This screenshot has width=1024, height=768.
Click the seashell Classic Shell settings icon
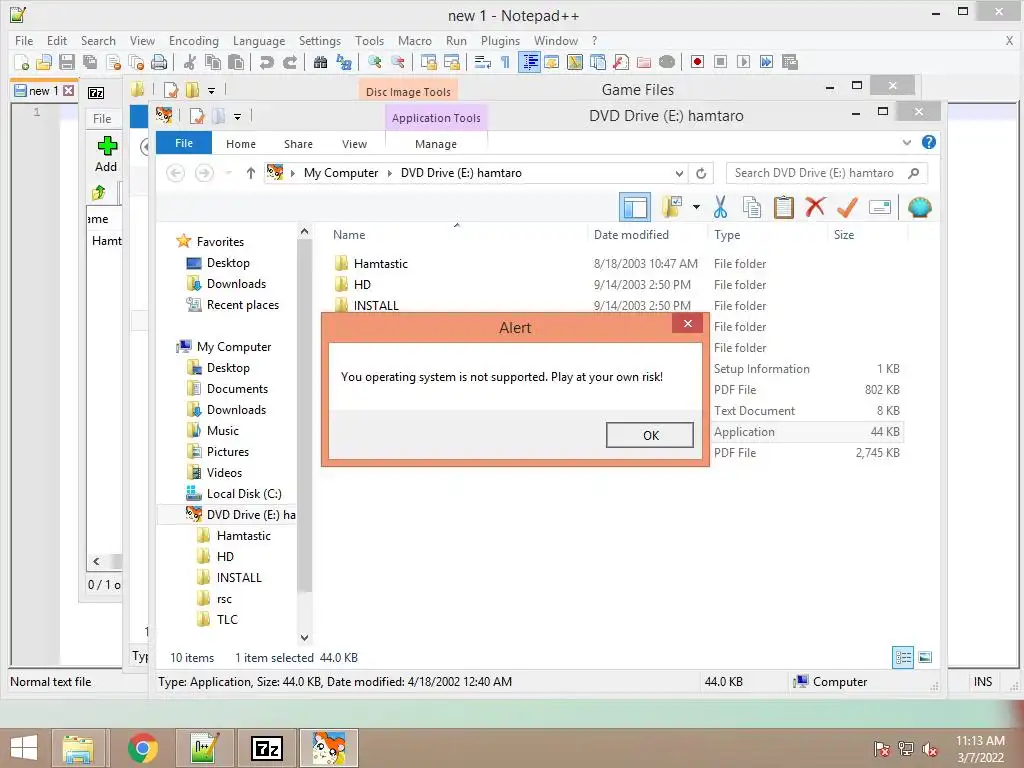tap(920, 208)
